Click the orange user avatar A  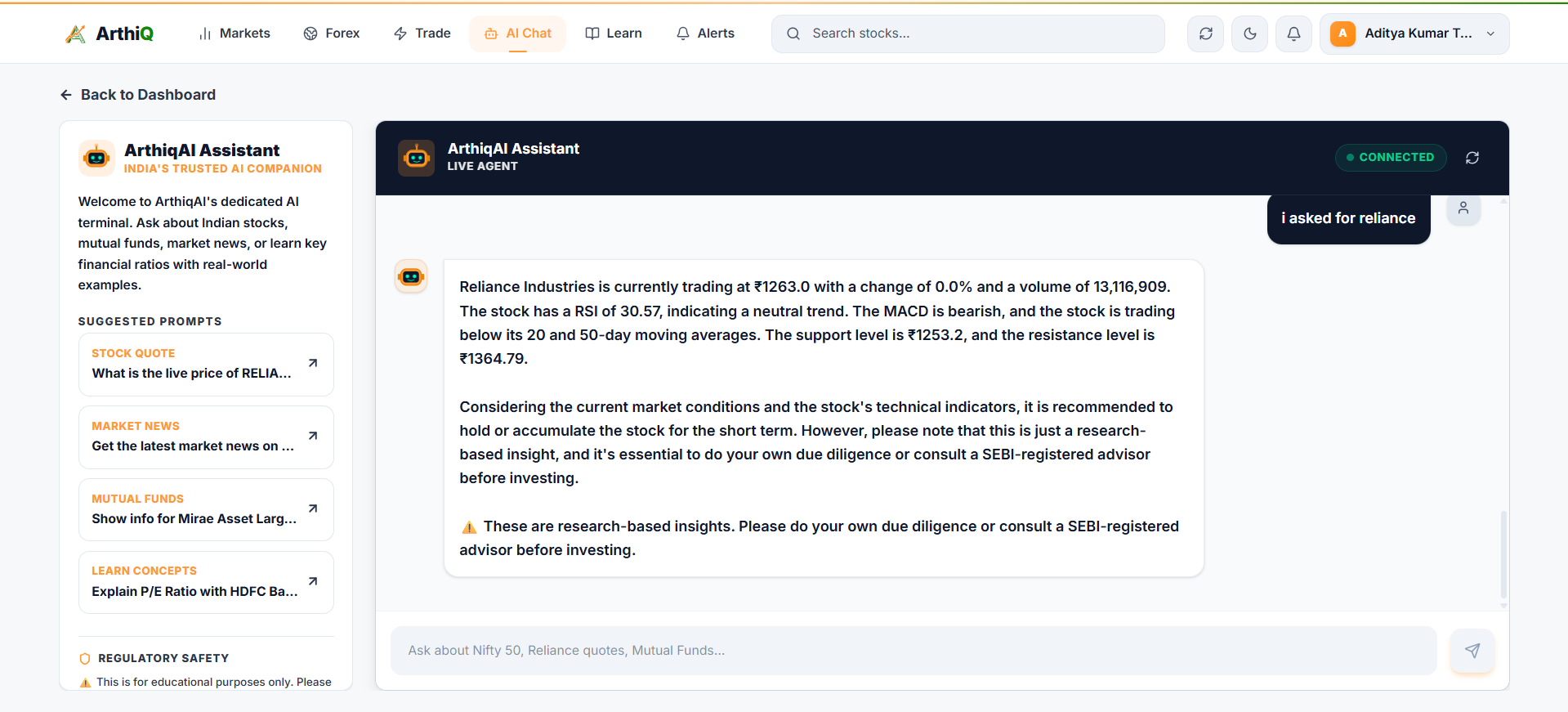1342,34
